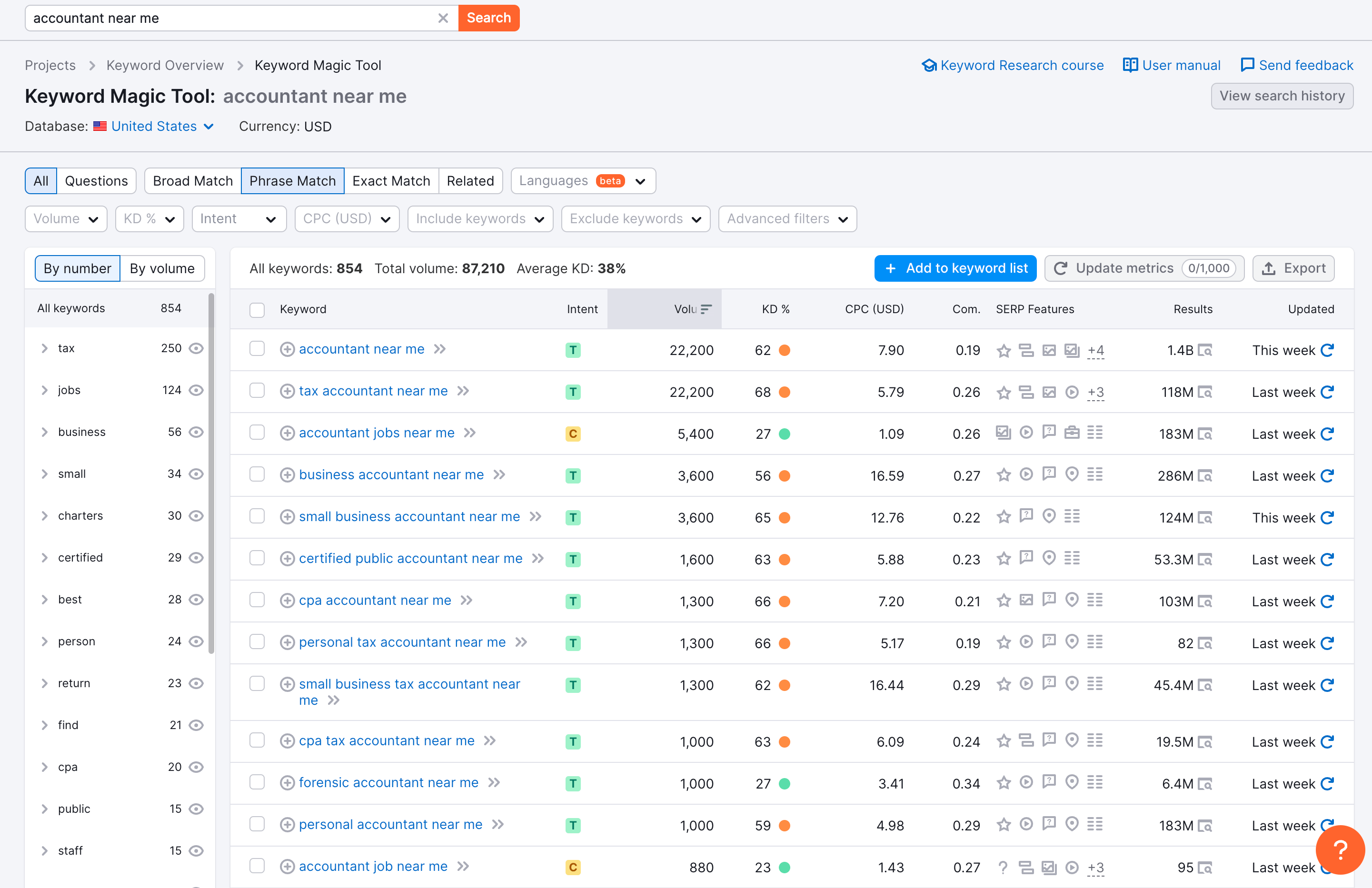The width and height of the screenshot is (1372, 888).
Task: Click By volume toggle button
Action: point(162,267)
